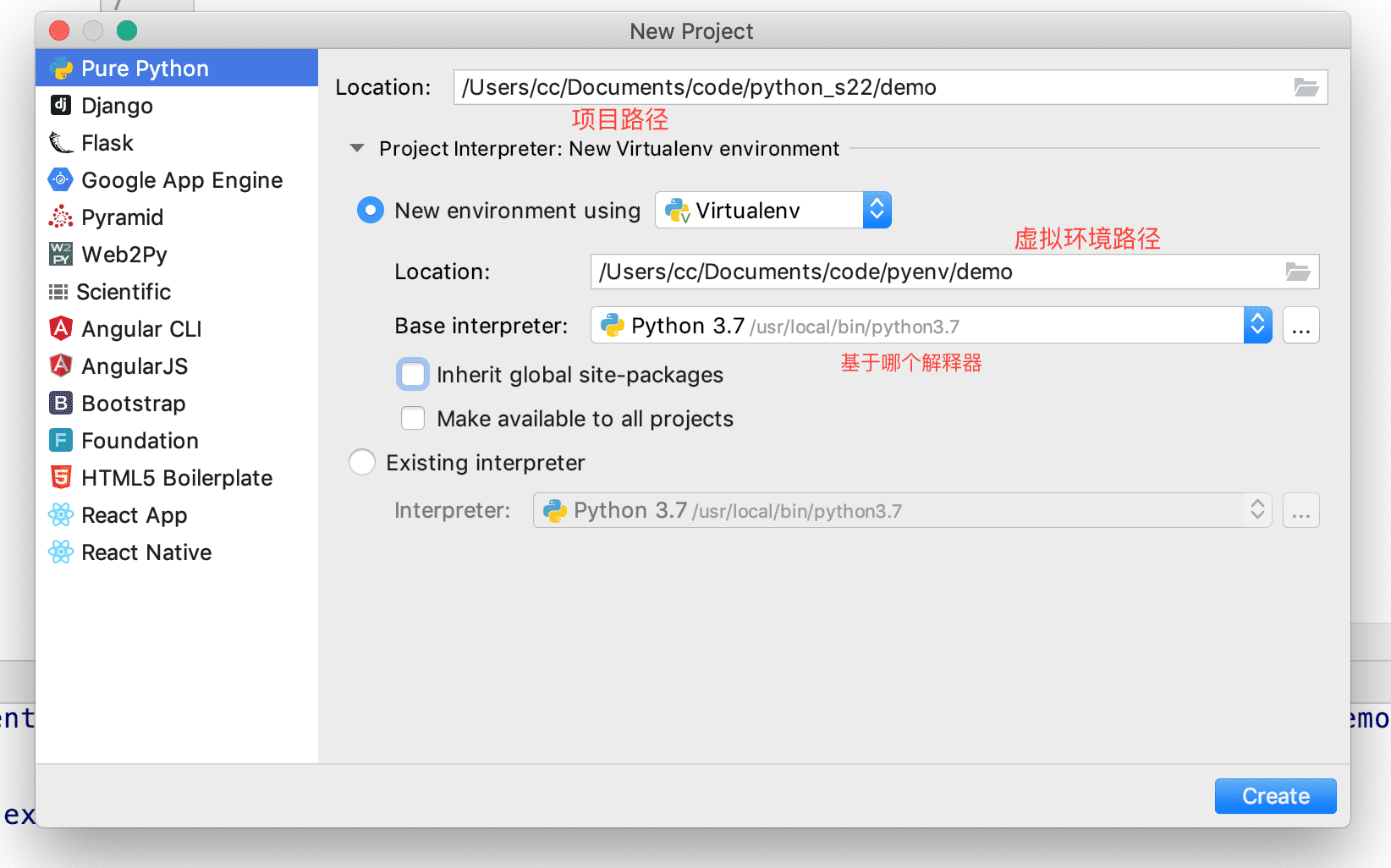Open the Base interpreter dropdown
This screenshot has width=1391, height=868.
point(1258,325)
